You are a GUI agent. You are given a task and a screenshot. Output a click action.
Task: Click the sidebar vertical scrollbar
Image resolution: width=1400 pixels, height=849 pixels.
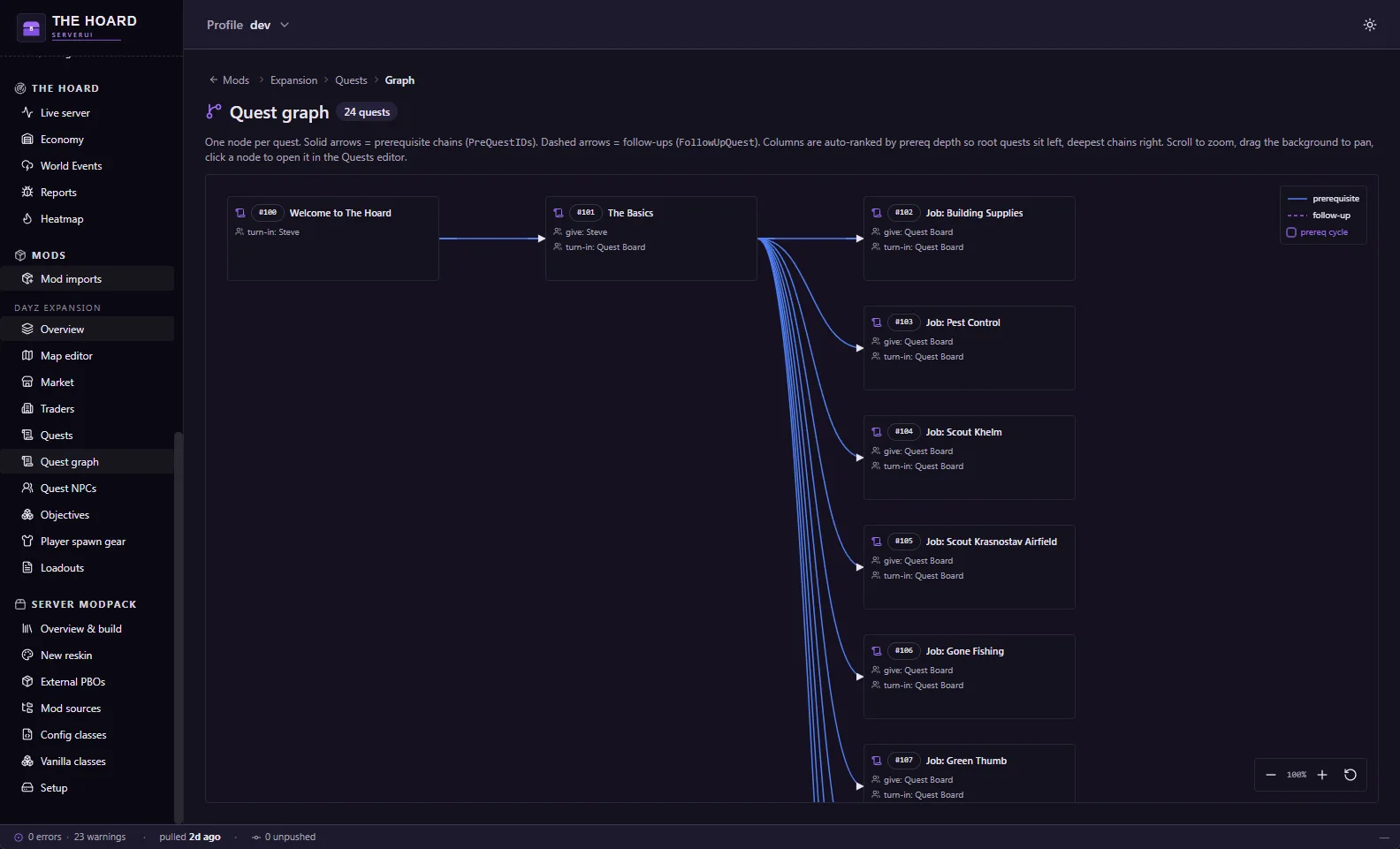[179, 627]
